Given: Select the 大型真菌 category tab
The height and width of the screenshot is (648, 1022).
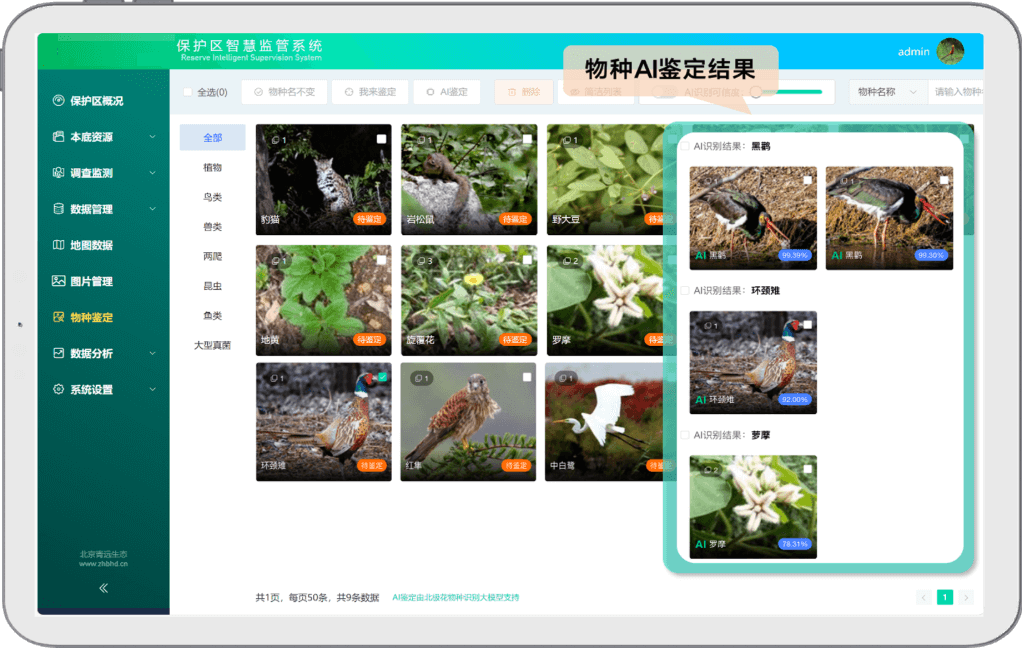Looking at the screenshot, I should 212,345.
